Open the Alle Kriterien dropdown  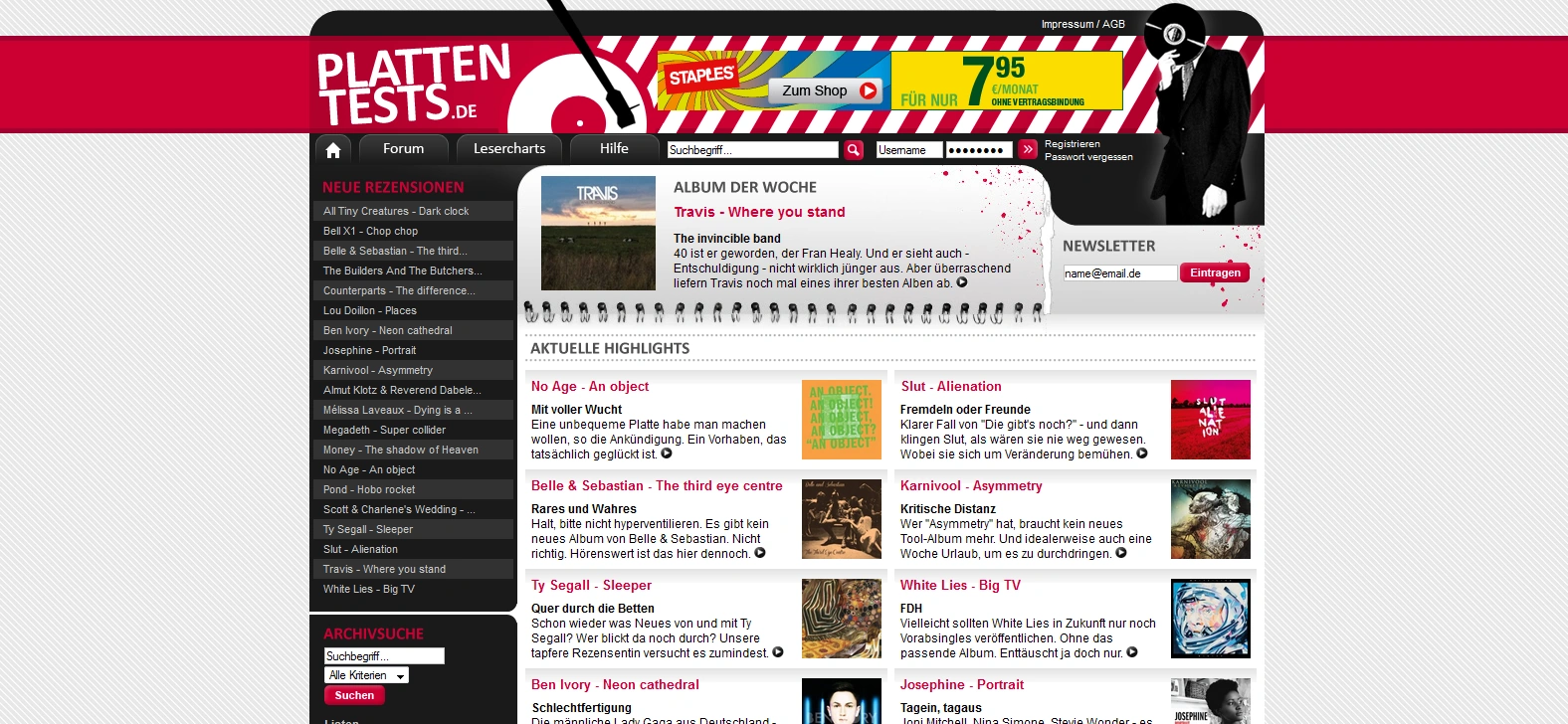point(366,675)
